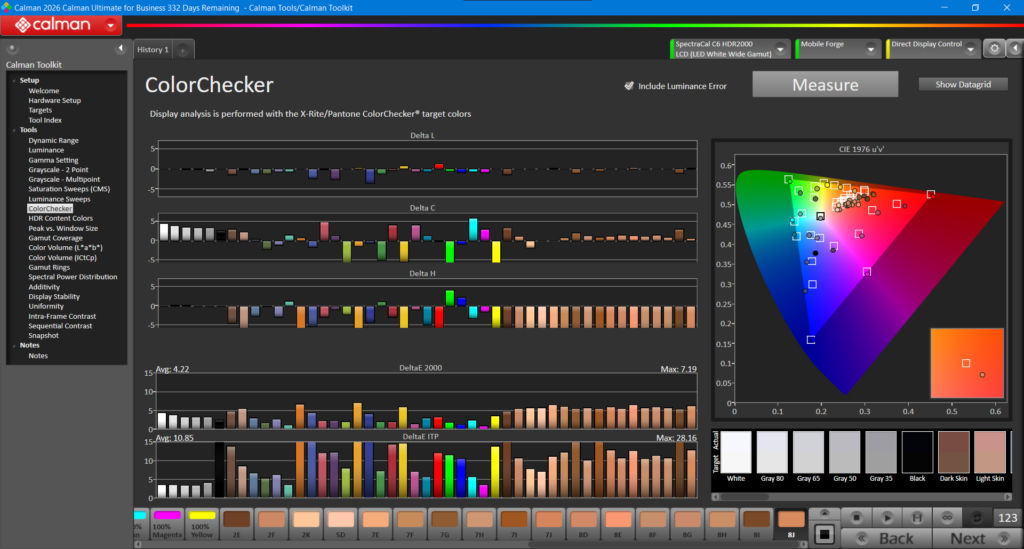Image resolution: width=1024 pixels, height=549 pixels.
Task: Click the save icon in the bottom controls
Action: pos(916,518)
